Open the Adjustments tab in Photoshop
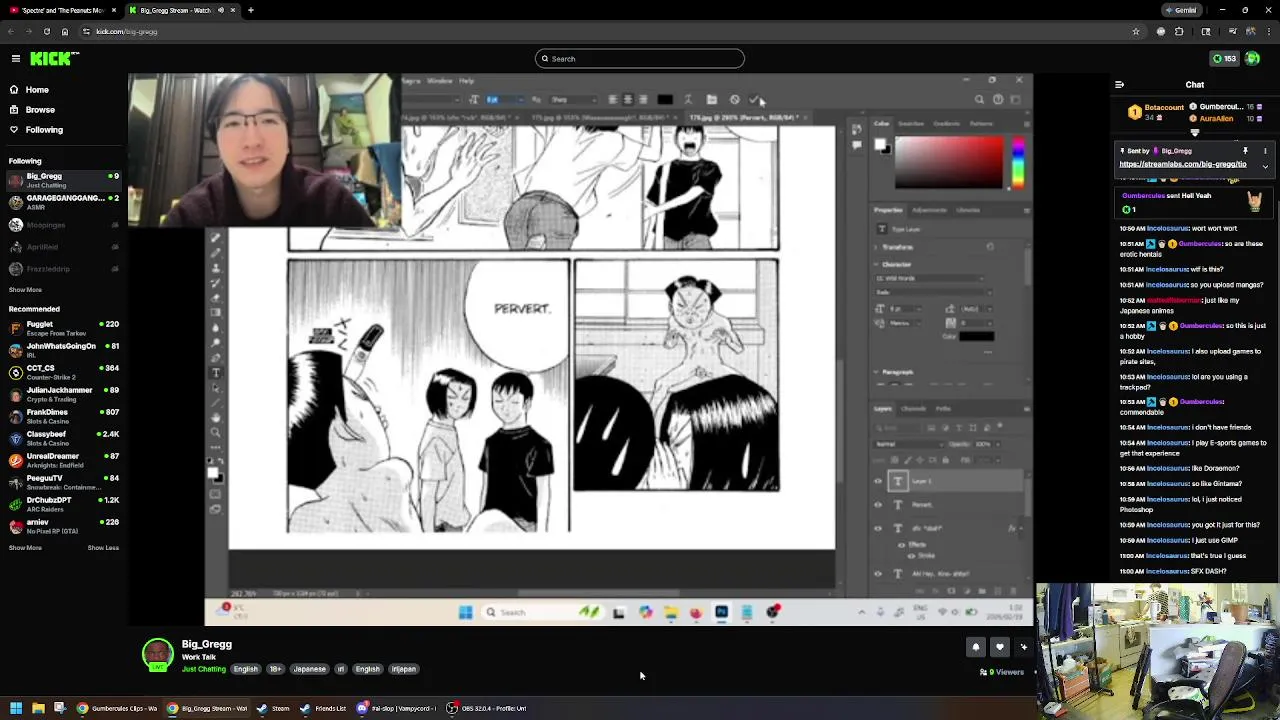Screen dimensions: 1280x720 coord(930,210)
